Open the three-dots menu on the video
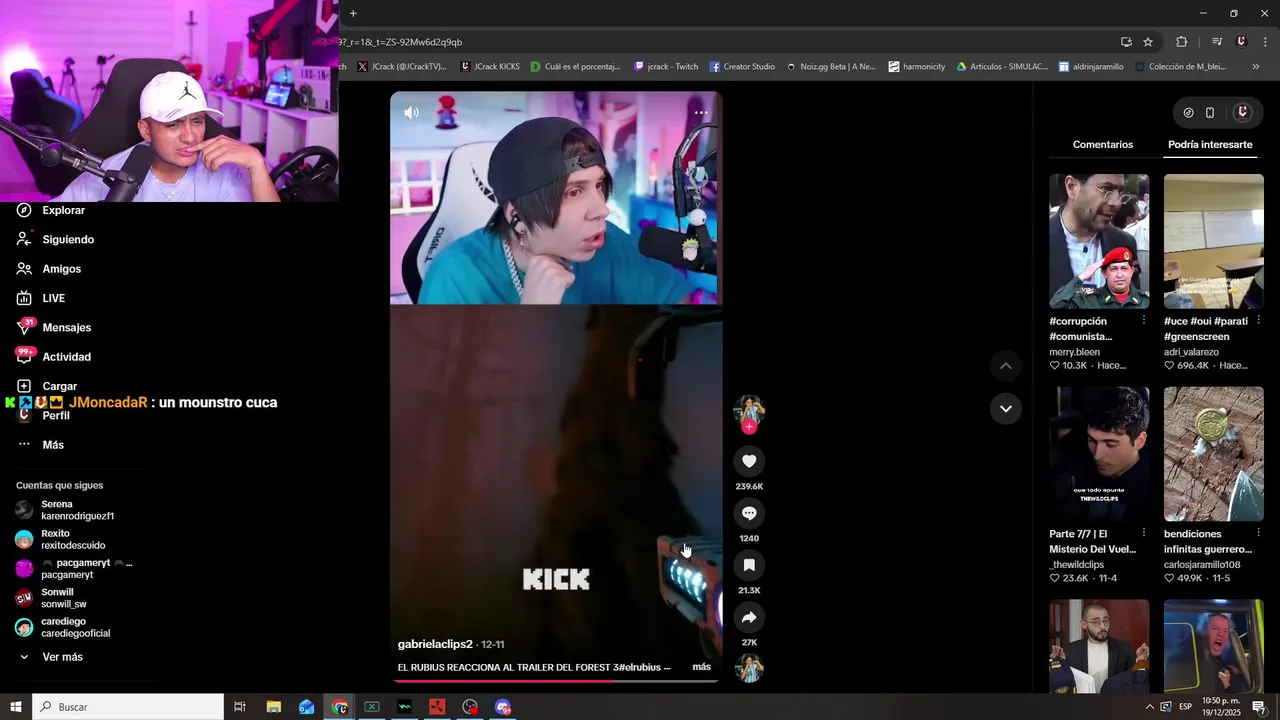Image resolution: width=1280 pixels, height=720 pixels. point(701,113)
